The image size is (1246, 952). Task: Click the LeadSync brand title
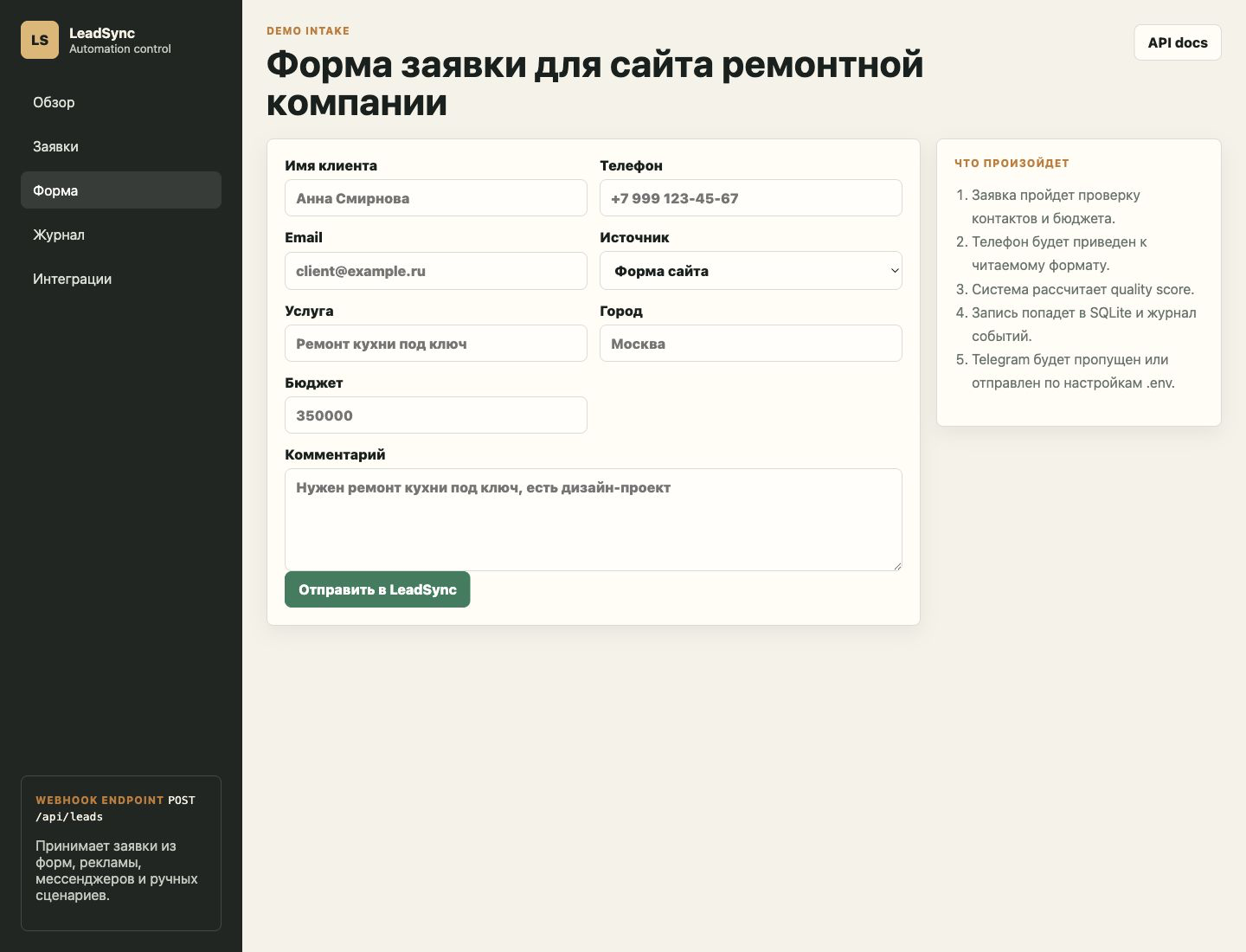pos(102,33)
